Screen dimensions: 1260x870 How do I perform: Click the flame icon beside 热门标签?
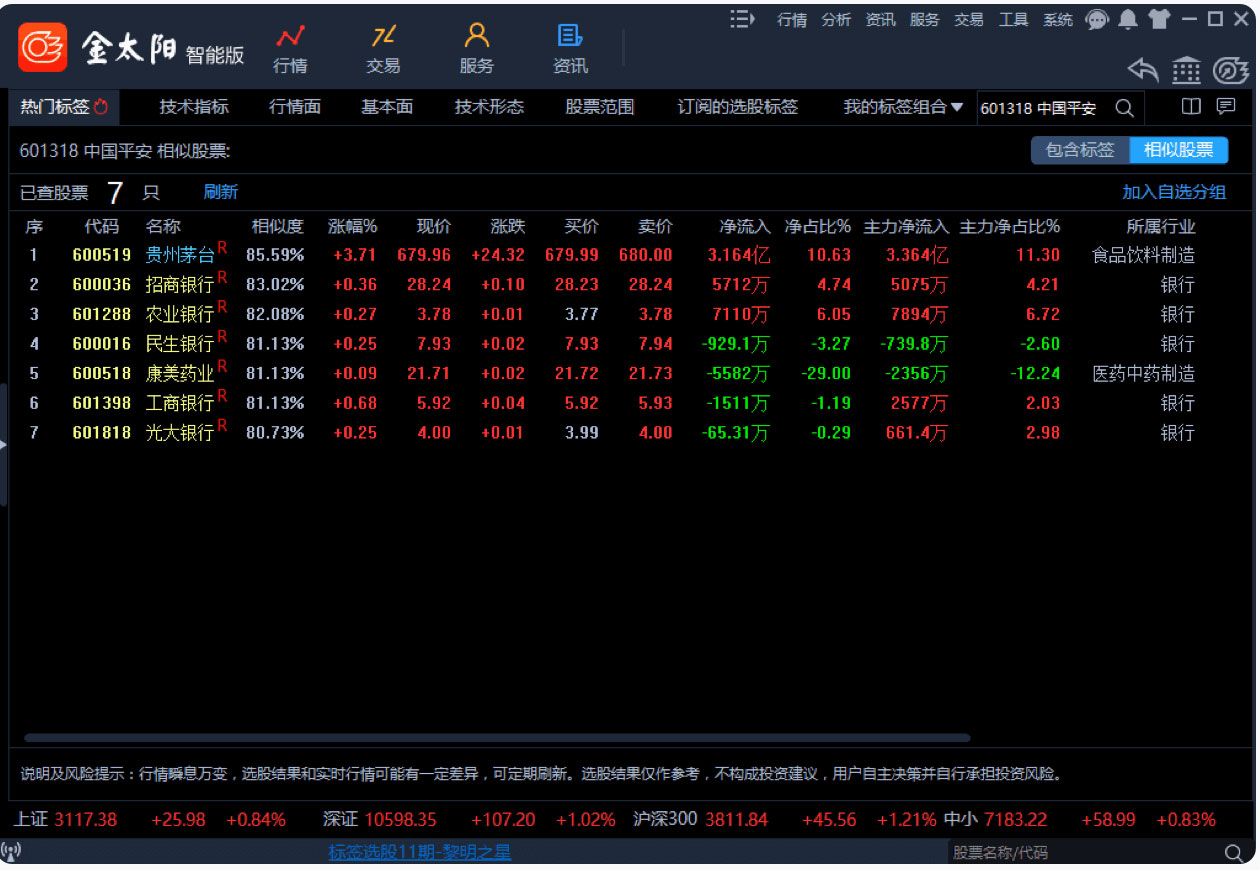click(x=100, y=107)
